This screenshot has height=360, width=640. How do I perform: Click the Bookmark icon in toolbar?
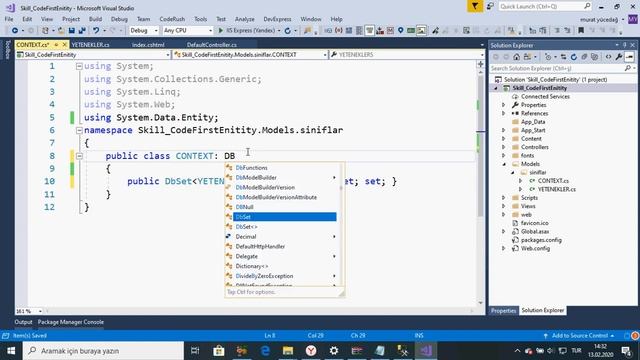click(581, 31)
